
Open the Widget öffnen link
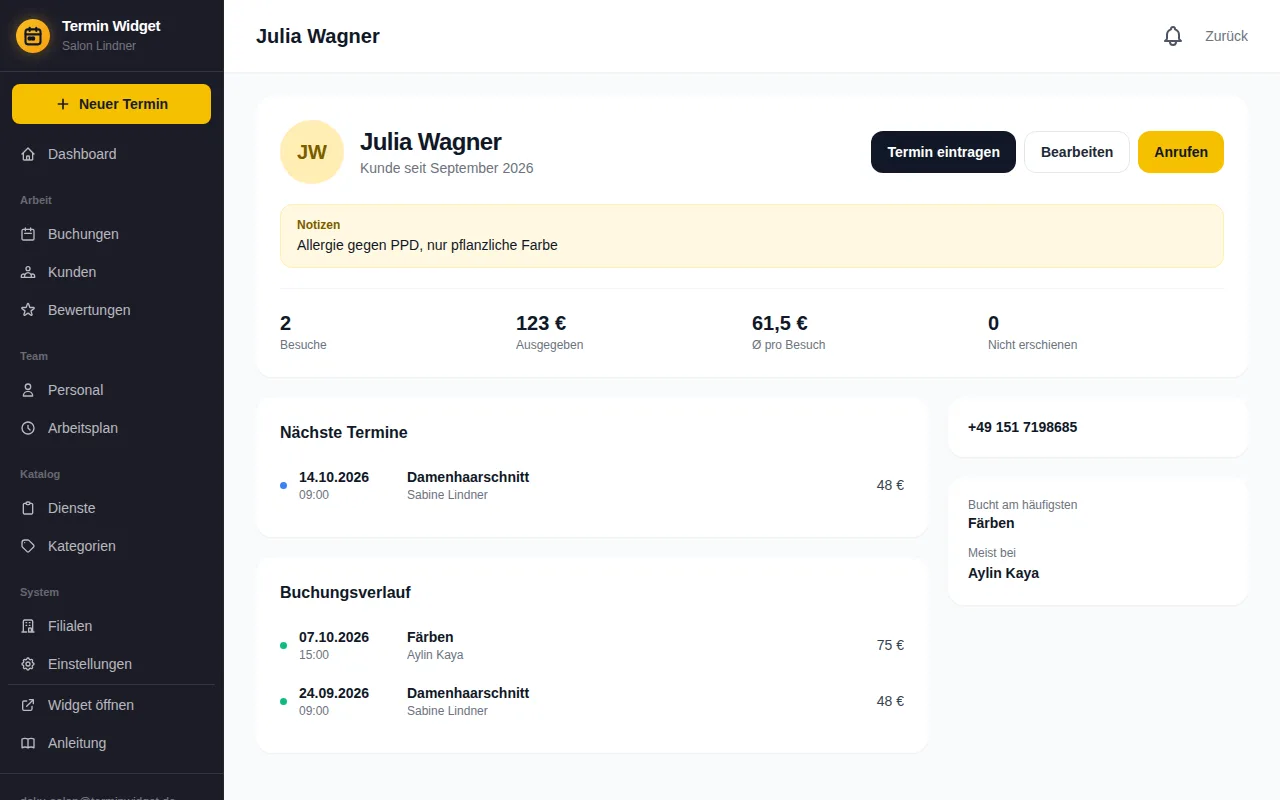point(111,705)
